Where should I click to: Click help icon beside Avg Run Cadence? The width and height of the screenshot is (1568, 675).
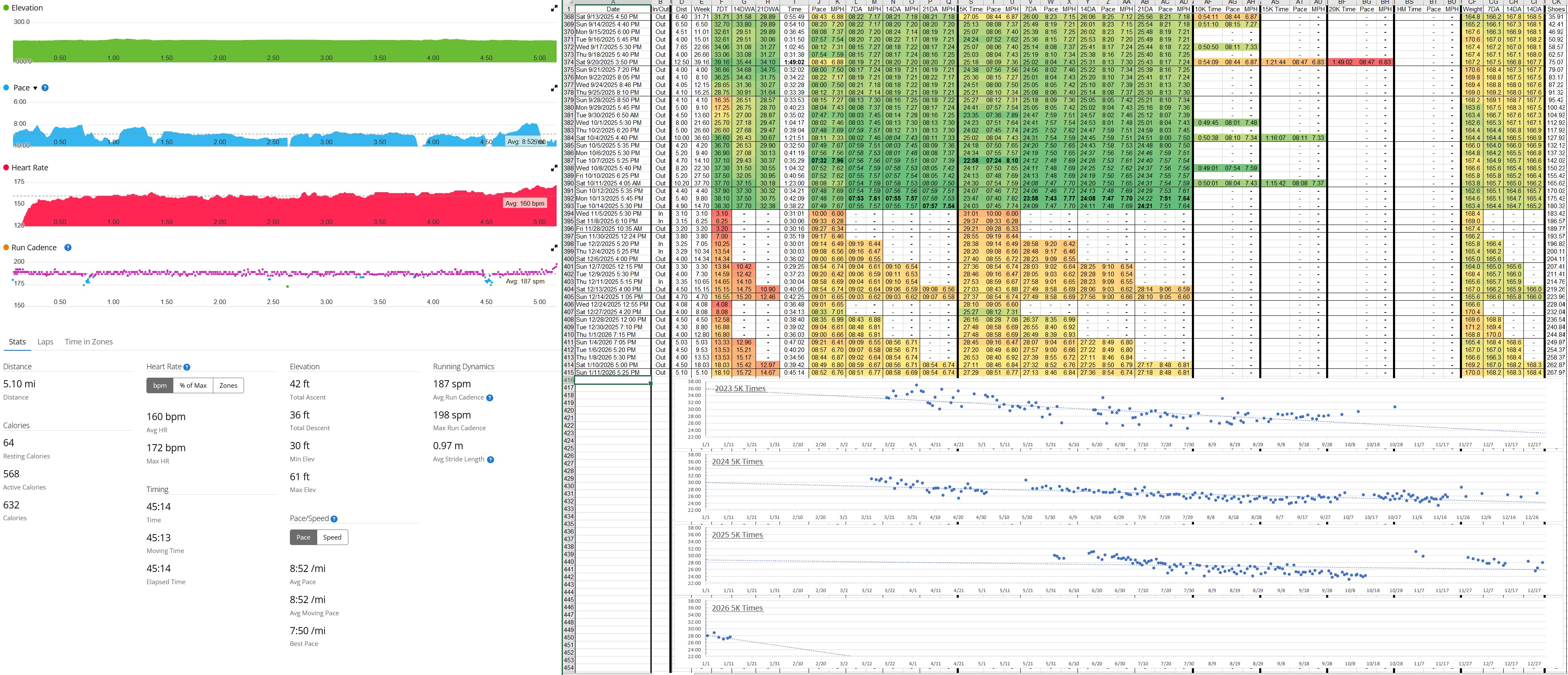pyautogui.click(x=490, y=398)
